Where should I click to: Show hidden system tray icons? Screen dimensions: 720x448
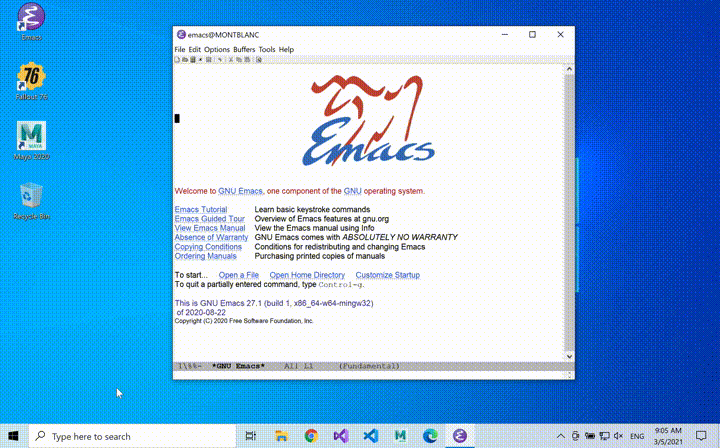[562, 436]
